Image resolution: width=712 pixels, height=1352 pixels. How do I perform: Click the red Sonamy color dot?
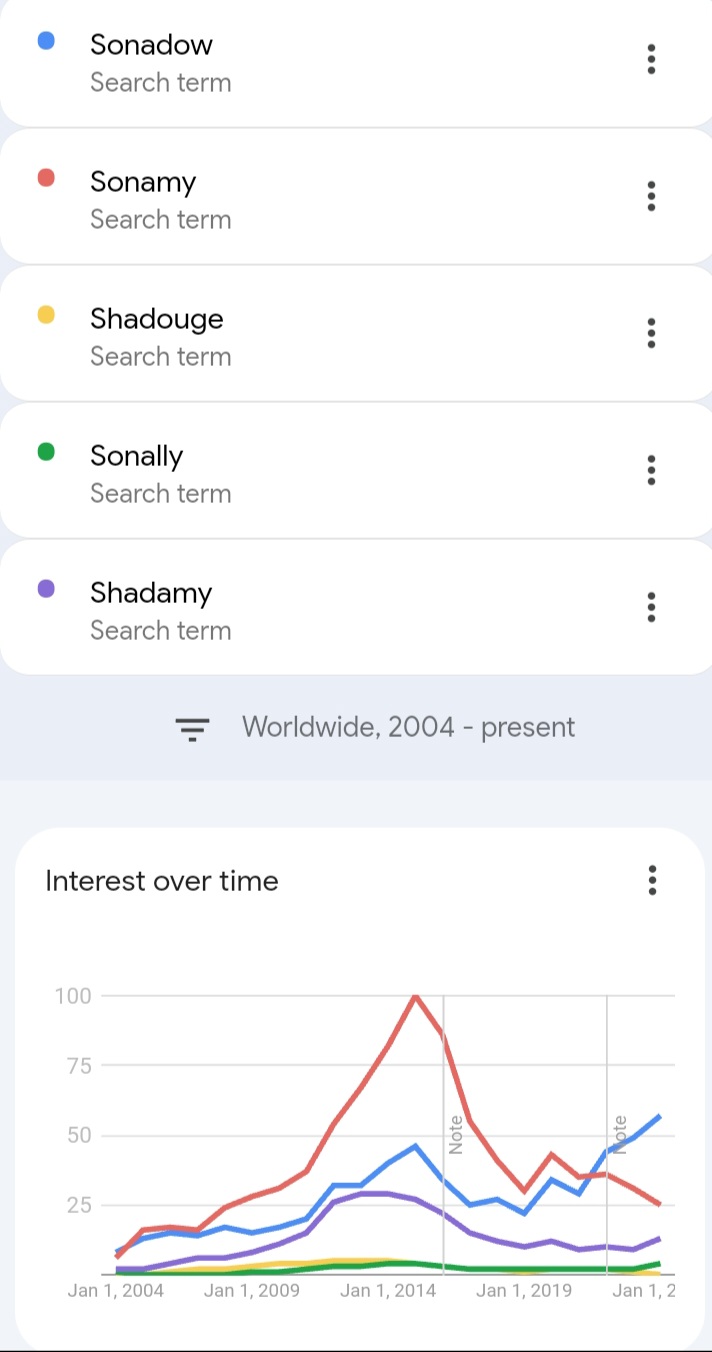pos(45,178)
